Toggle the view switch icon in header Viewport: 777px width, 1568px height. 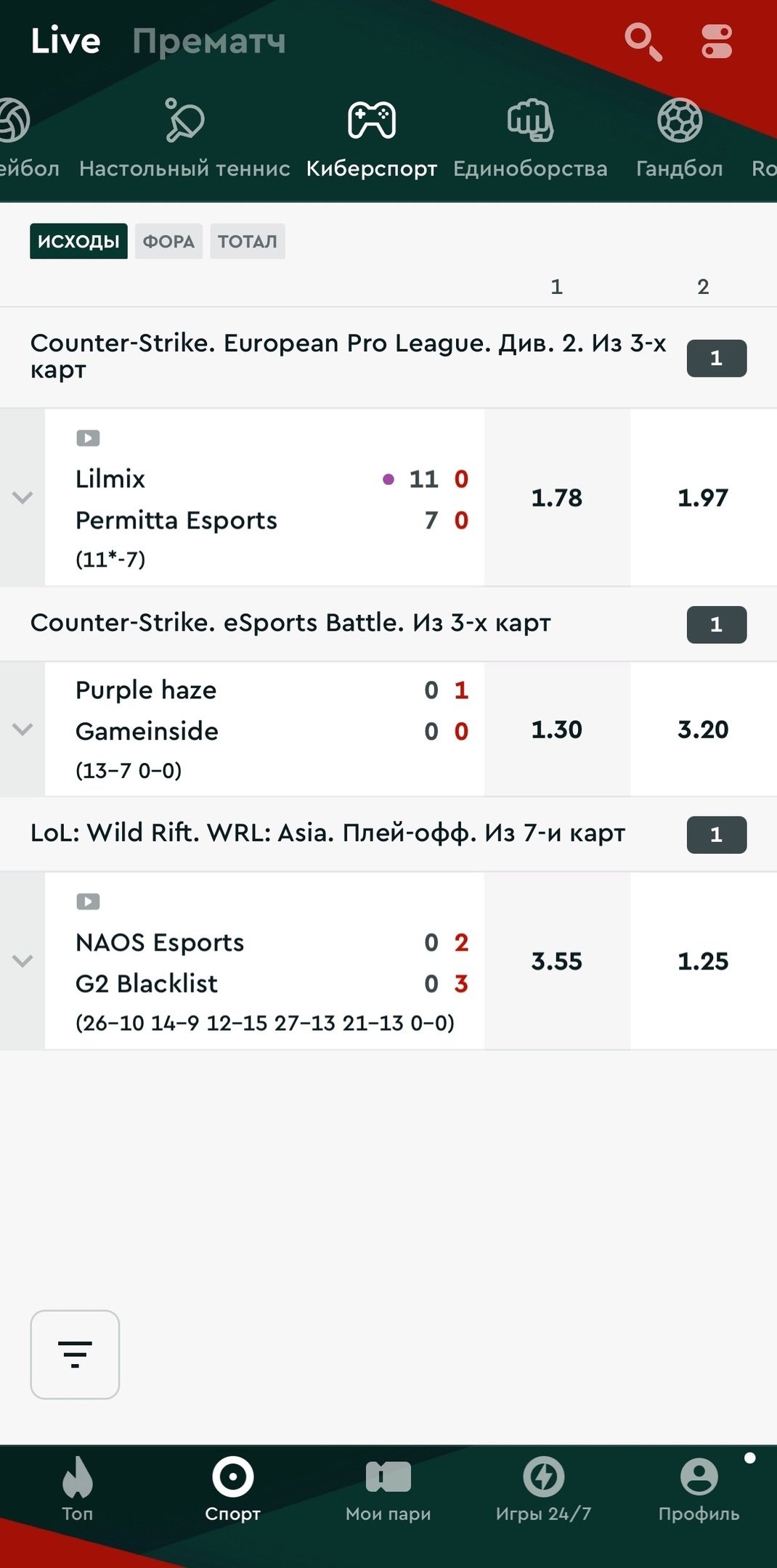pos(717,41)
